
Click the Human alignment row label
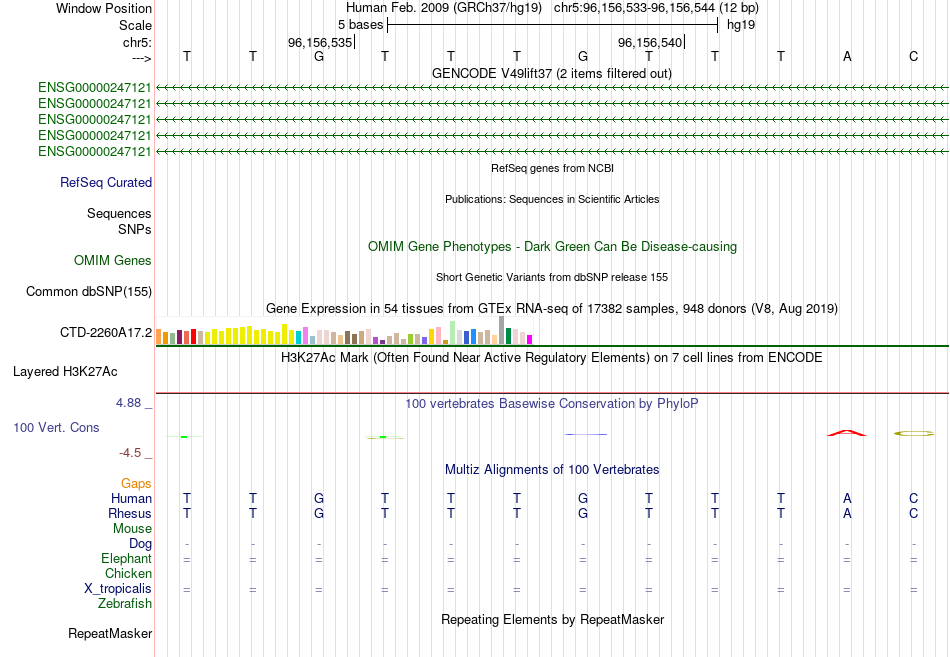[131, 498]
